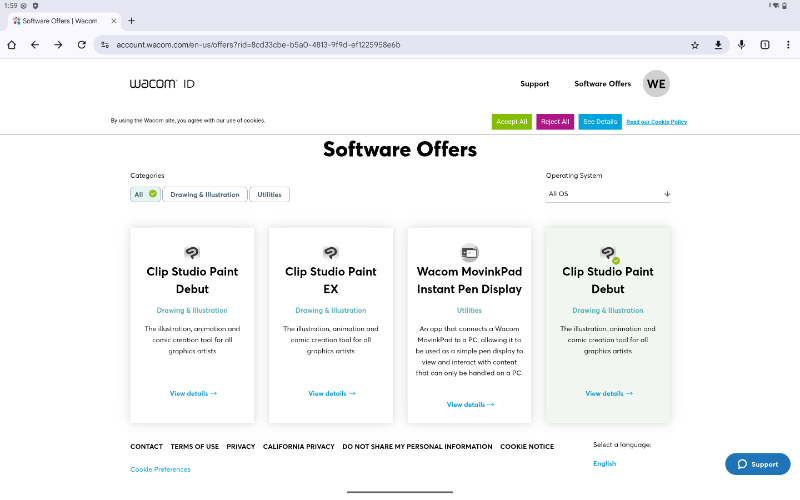Click Drawing & Illustration label under Paint EX
This screenshot has height=500, width=800.
point(331,310)
